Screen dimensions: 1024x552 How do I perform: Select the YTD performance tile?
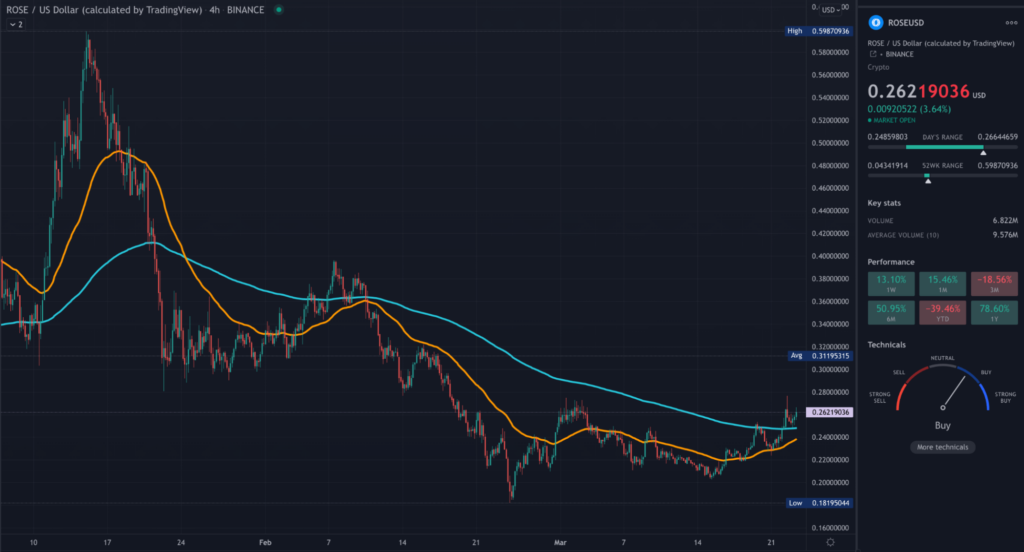coord(940,313)
